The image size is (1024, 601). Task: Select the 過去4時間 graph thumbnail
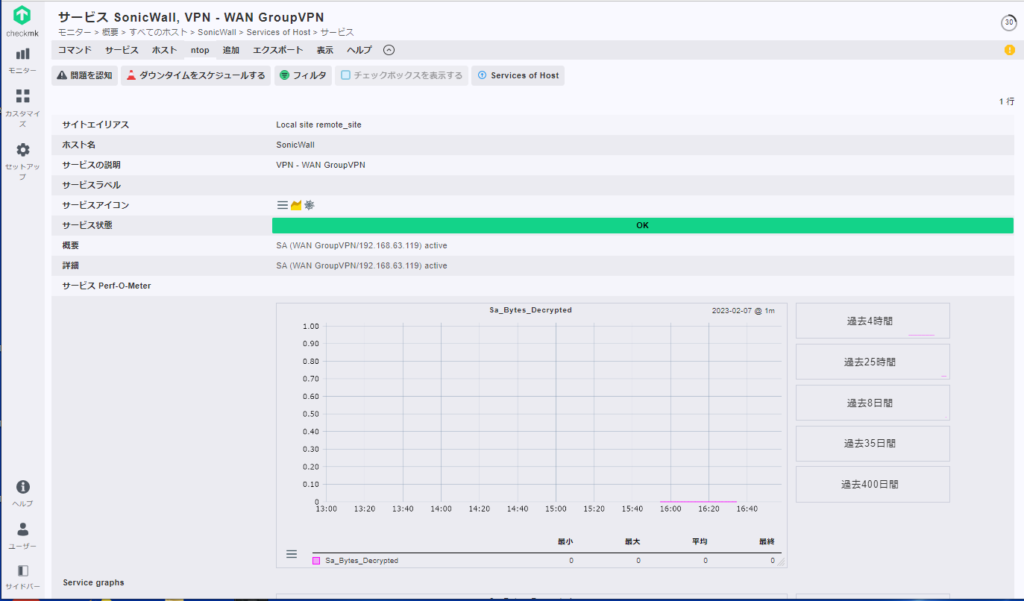point(872,321)
